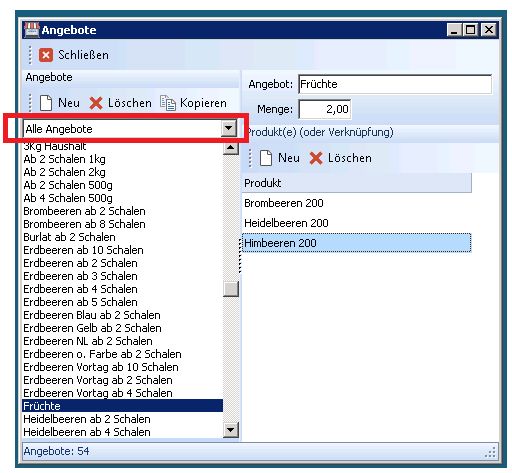This screenshot has height=473, width=512.
Task: Click the Produkt column header
Action: [x=356, y=183]
